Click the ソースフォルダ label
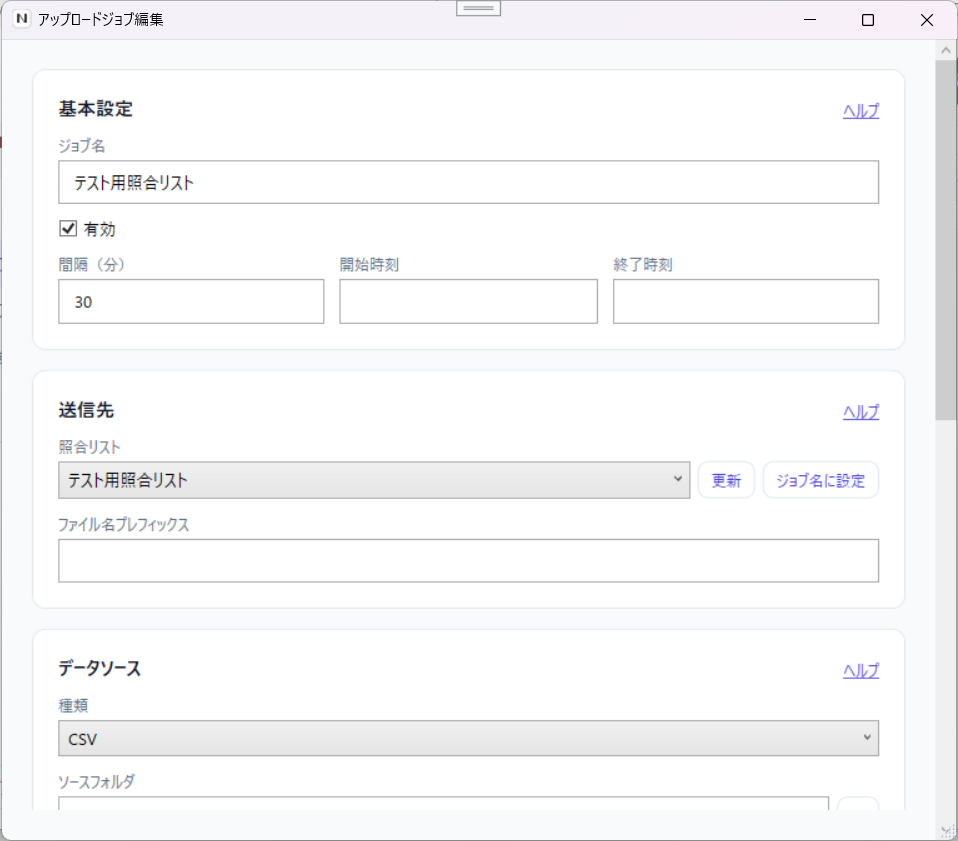This screenshot has width=958, height=841. tap(97, 782)
